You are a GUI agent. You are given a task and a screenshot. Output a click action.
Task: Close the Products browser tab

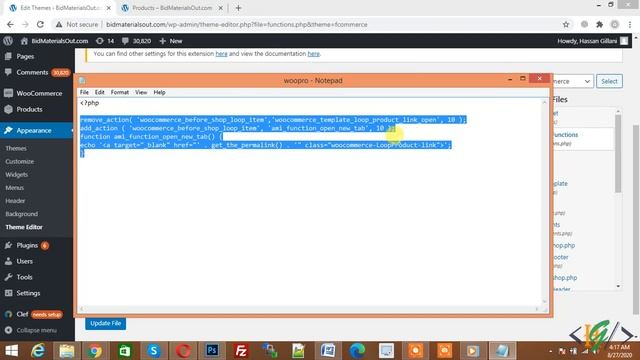point(220,8)
